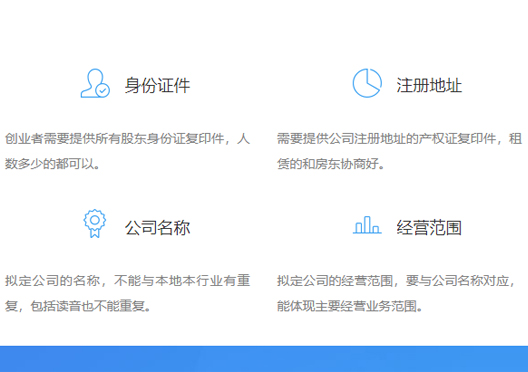Select the 公司名称 heading
The image size is (528, 372).
[157, 228]
